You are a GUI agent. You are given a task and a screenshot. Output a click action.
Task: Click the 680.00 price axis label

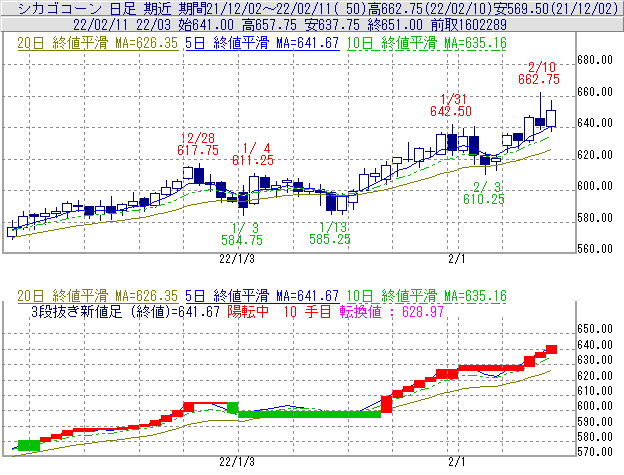click(x=595, y=60)
